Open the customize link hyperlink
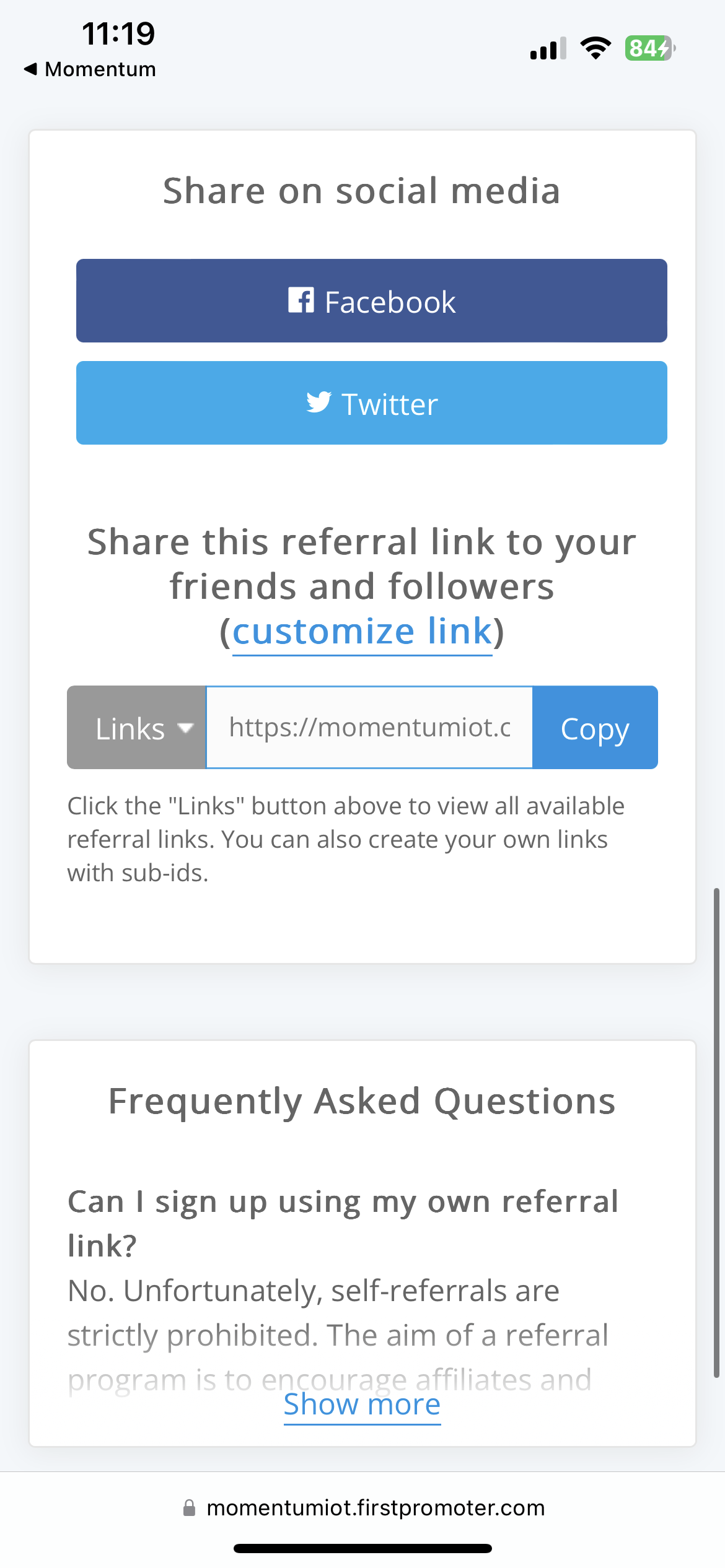 (362, 632)
